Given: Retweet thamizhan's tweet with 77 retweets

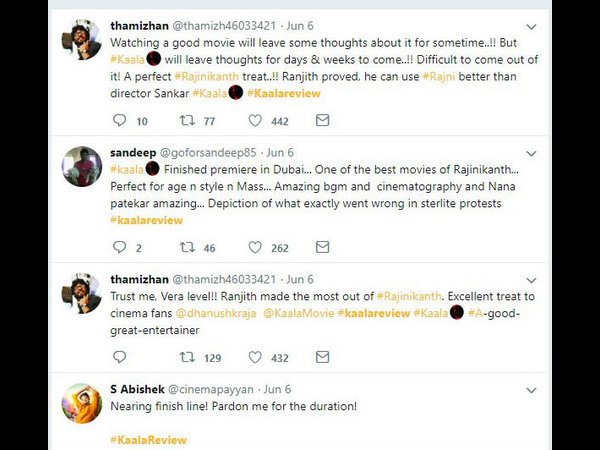Looking at the screenshot, I should [187, 121].
